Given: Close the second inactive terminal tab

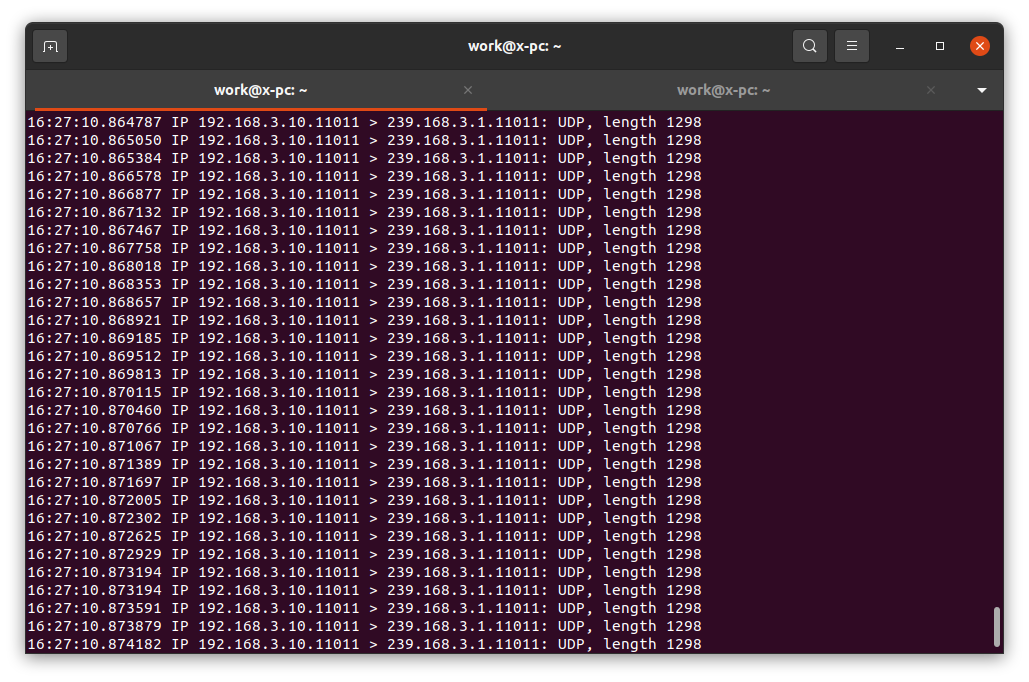Looking at the screenshot, I should tap(931, 90).
